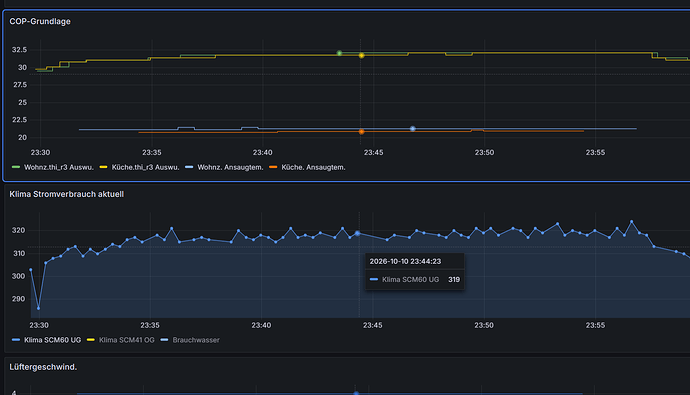Toggle Klima SCM60 UG legend series
The width and height of the screenshot is (690, 395).
coord(52,340)
